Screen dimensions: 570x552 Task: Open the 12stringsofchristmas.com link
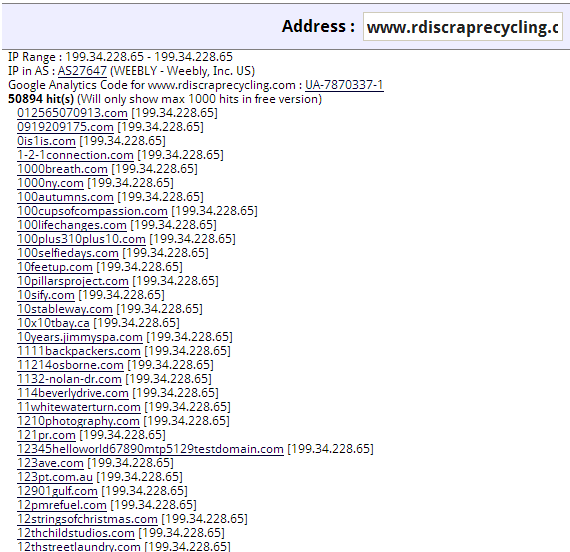click(x=87, y=519)
